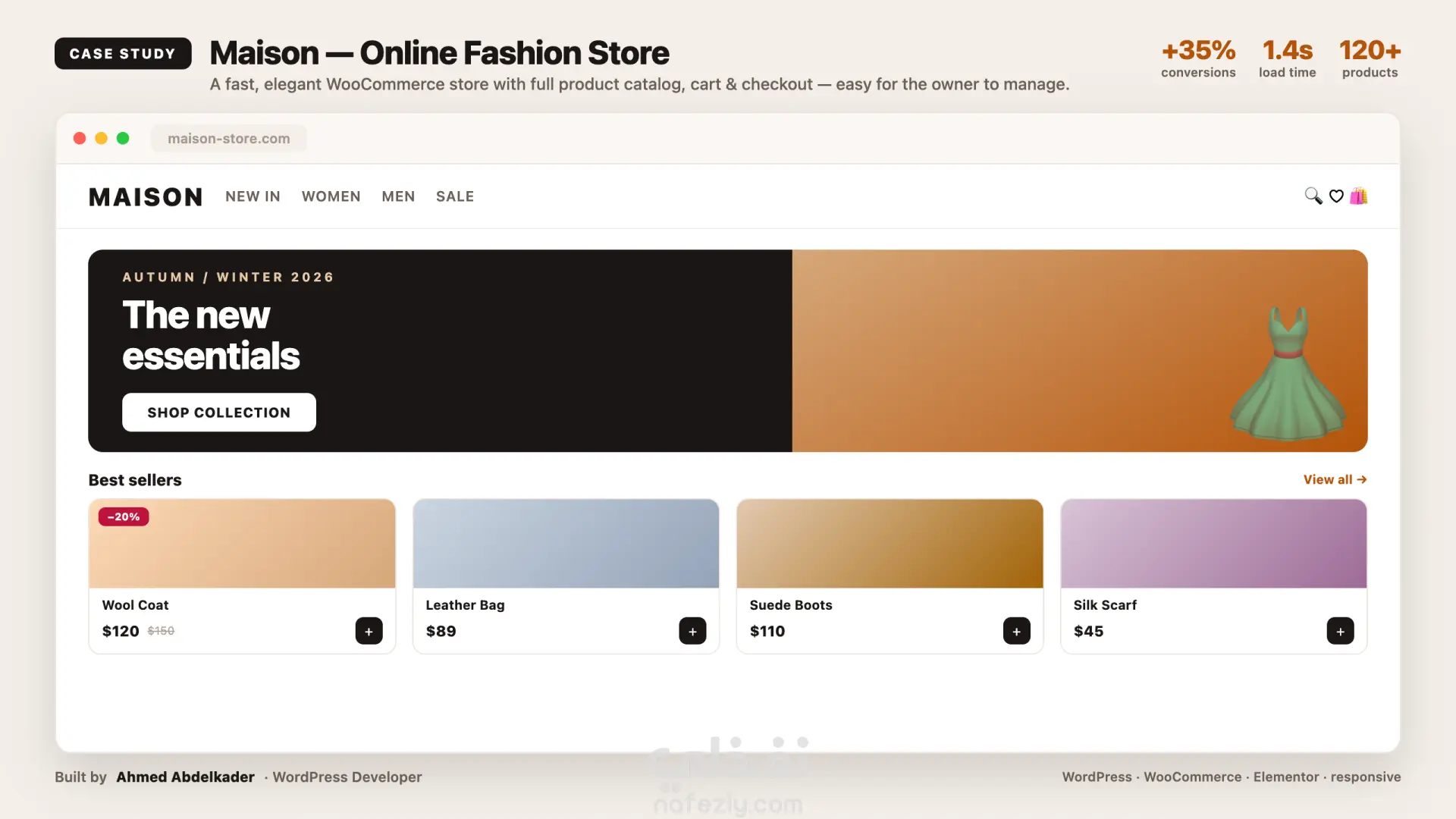This screenshot has width=1456, height=819.
Task: Click the $45 price
Action: point(1088,631)
